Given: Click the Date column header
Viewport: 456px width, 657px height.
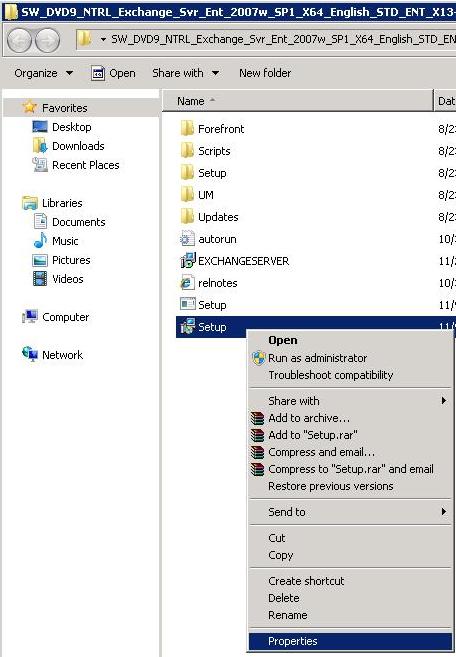Looking at the screenshot, I should 446,101.
